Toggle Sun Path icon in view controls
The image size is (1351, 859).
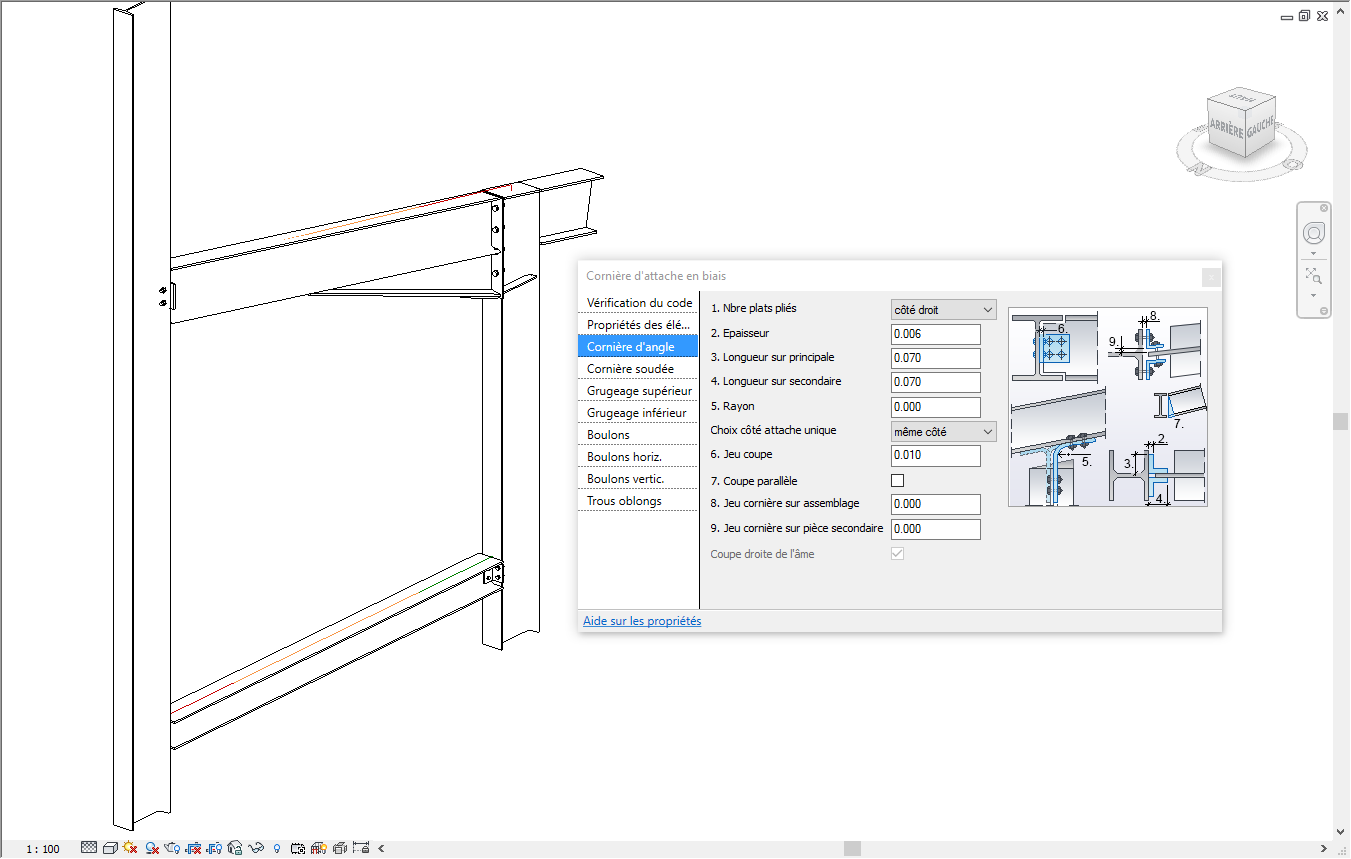tap(130, 848)
